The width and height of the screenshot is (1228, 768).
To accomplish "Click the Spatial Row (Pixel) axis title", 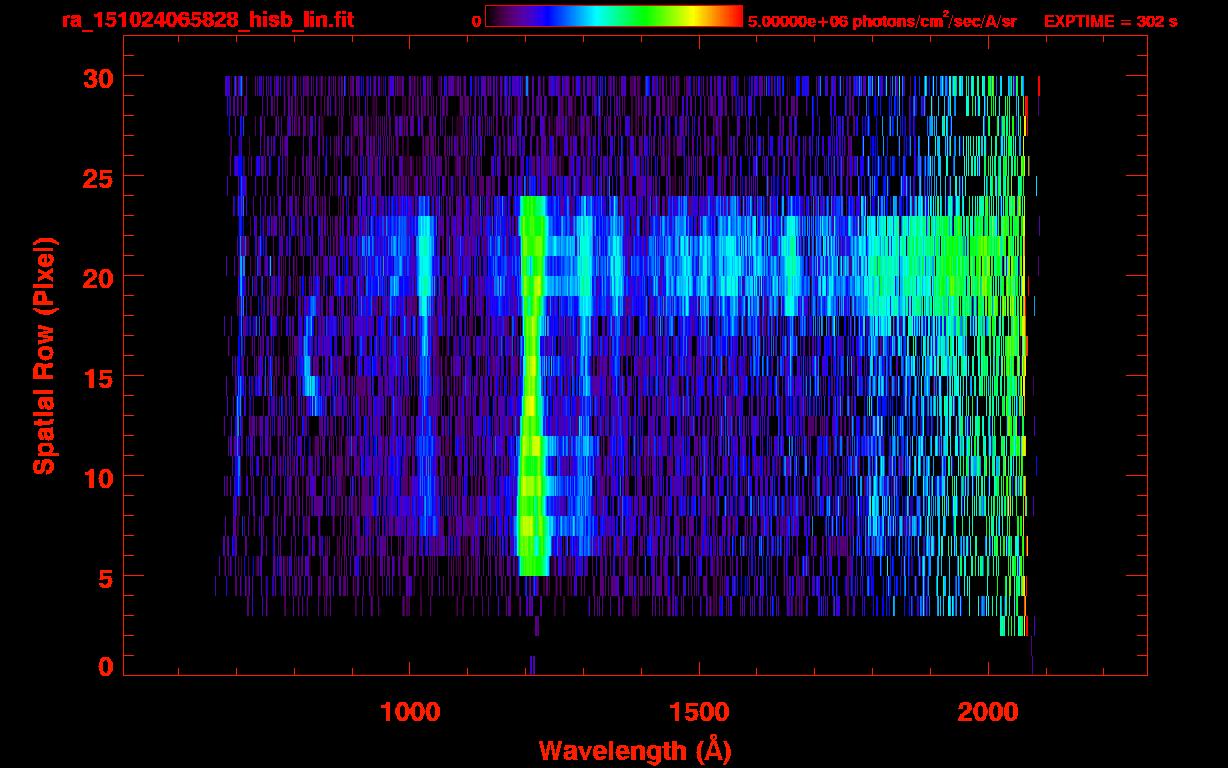I will (x=43, y=355).
